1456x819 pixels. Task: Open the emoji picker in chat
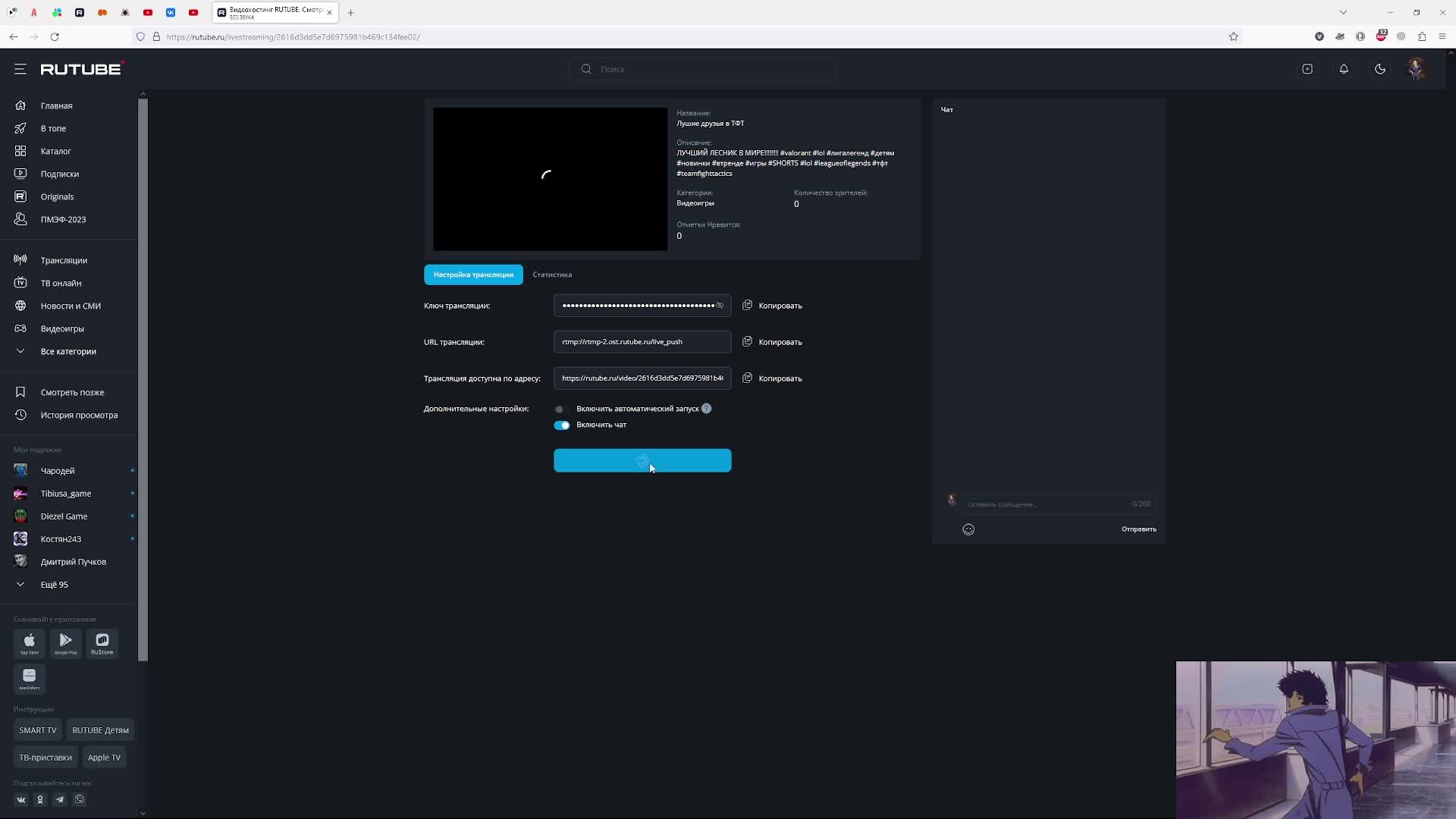968,529
